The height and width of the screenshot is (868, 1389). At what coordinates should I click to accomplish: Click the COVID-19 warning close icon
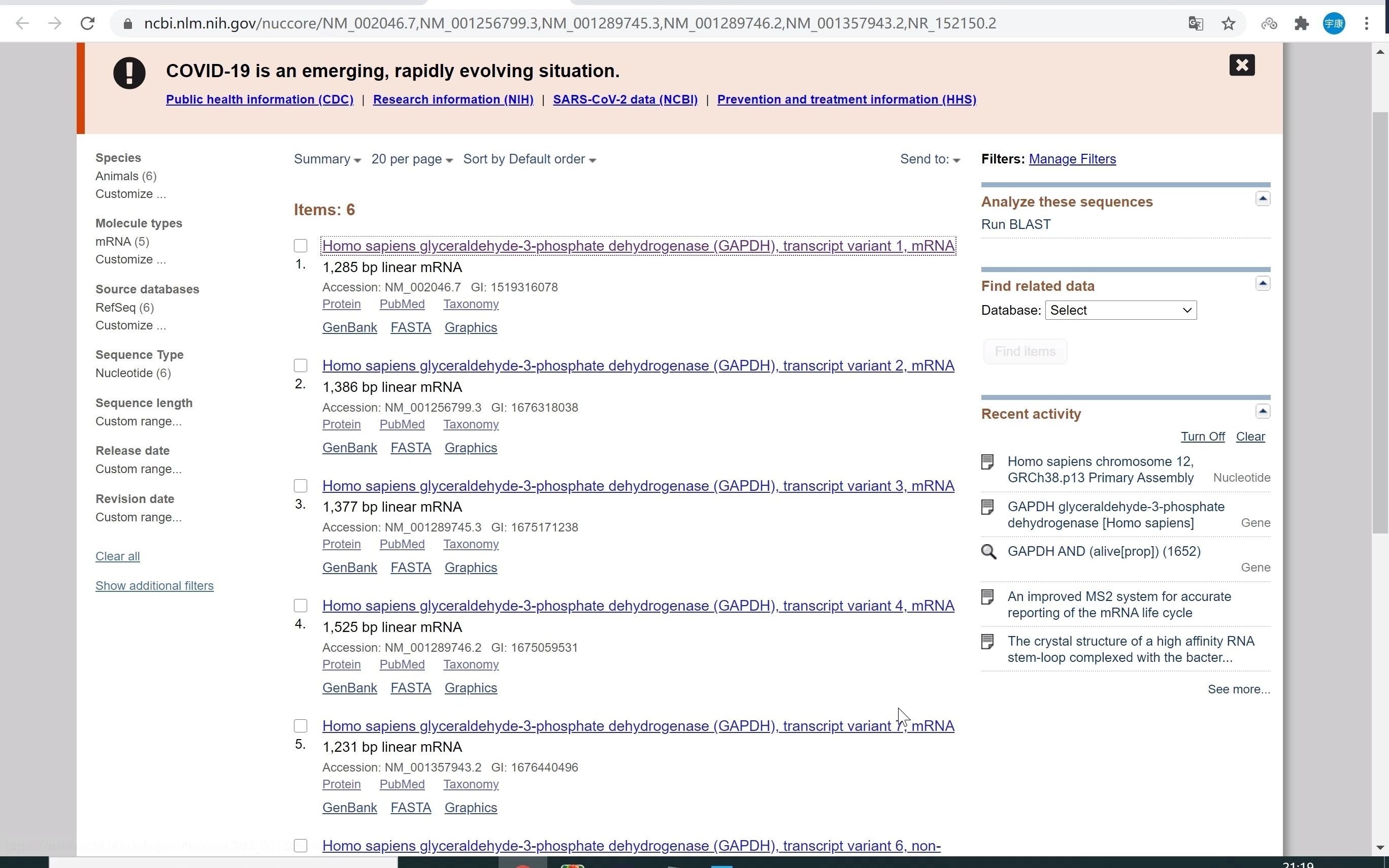point(1242,64)
